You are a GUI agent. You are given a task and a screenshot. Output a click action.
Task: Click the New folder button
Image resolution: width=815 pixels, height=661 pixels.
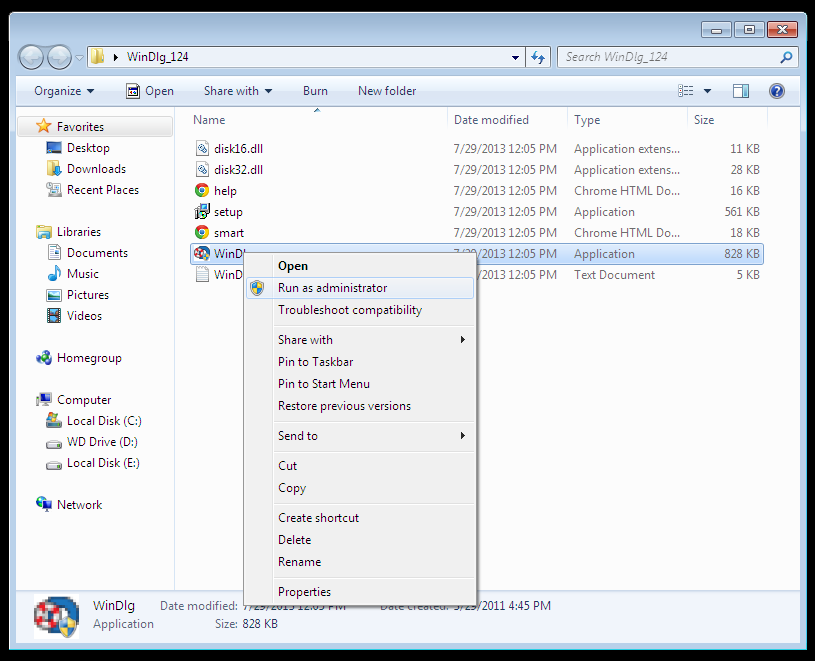coord(387,91)
